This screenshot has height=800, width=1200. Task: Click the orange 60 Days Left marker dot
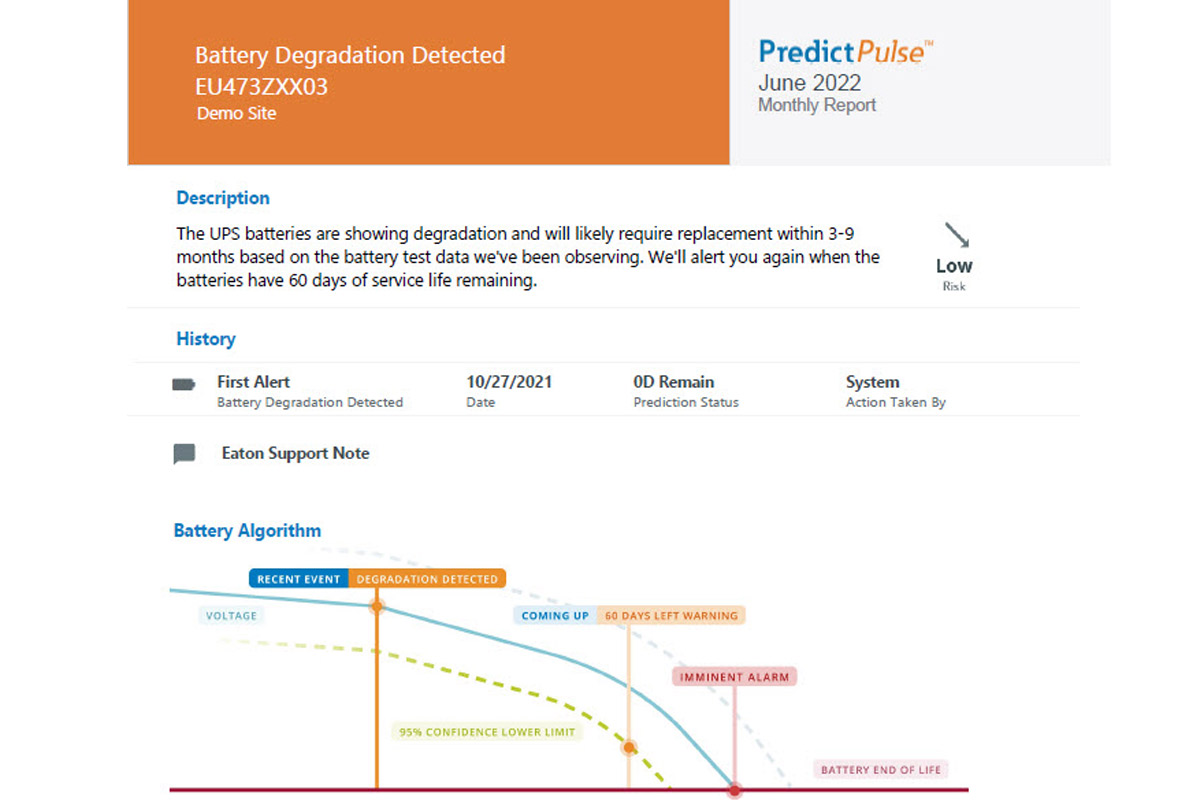[629, 747]
